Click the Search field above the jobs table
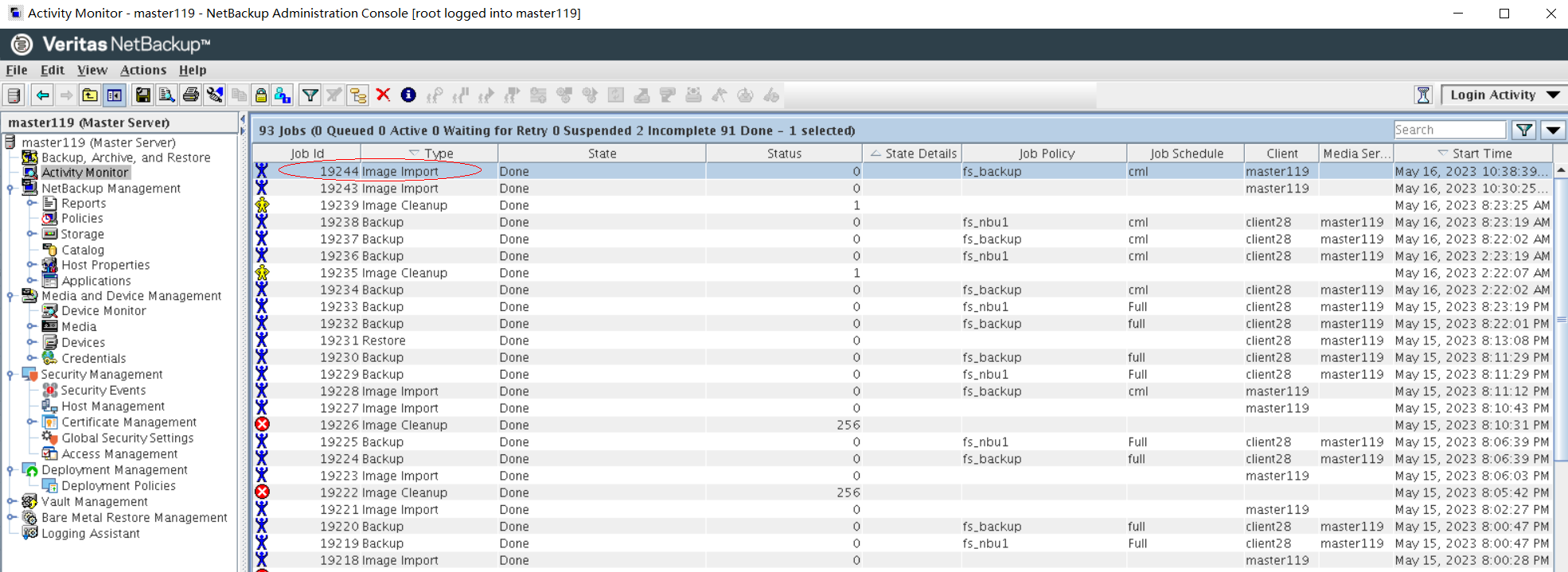Viewport: 1568px width, 572px height. pos(1449,130)
